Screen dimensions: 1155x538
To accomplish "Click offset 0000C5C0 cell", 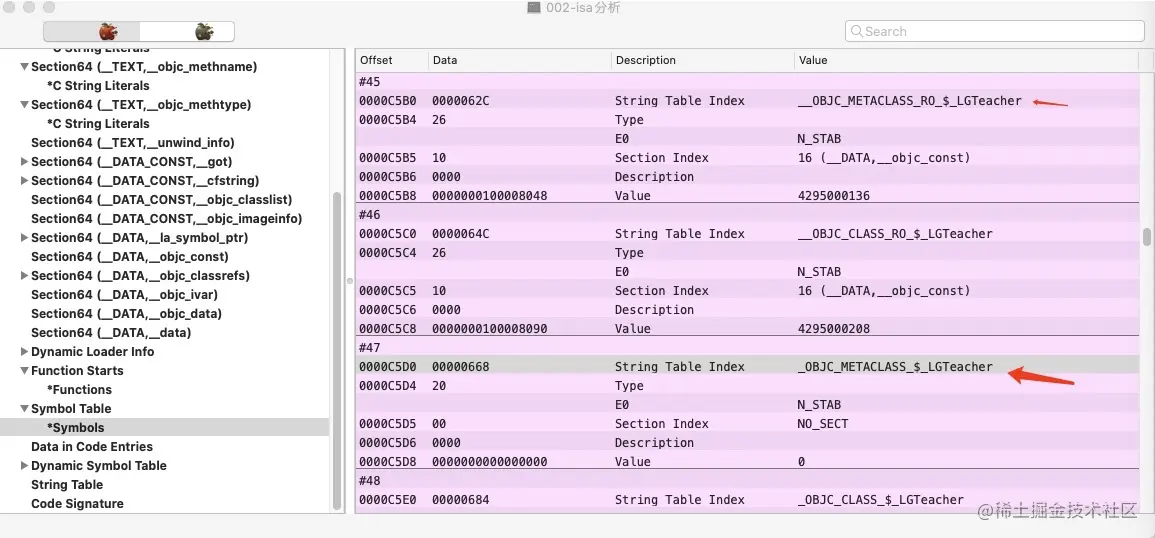I will point(388,234).
